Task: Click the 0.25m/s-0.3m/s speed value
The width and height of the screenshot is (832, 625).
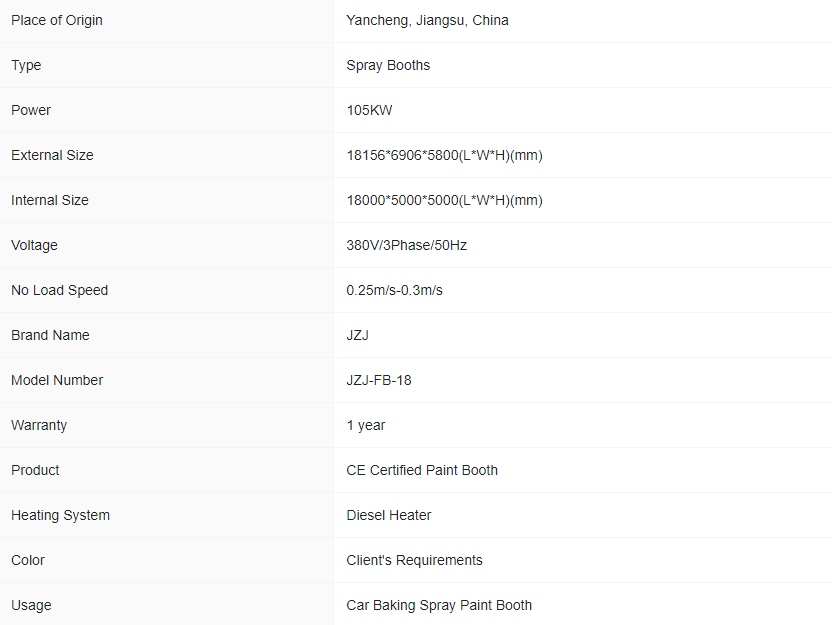Action: (394, 290)
